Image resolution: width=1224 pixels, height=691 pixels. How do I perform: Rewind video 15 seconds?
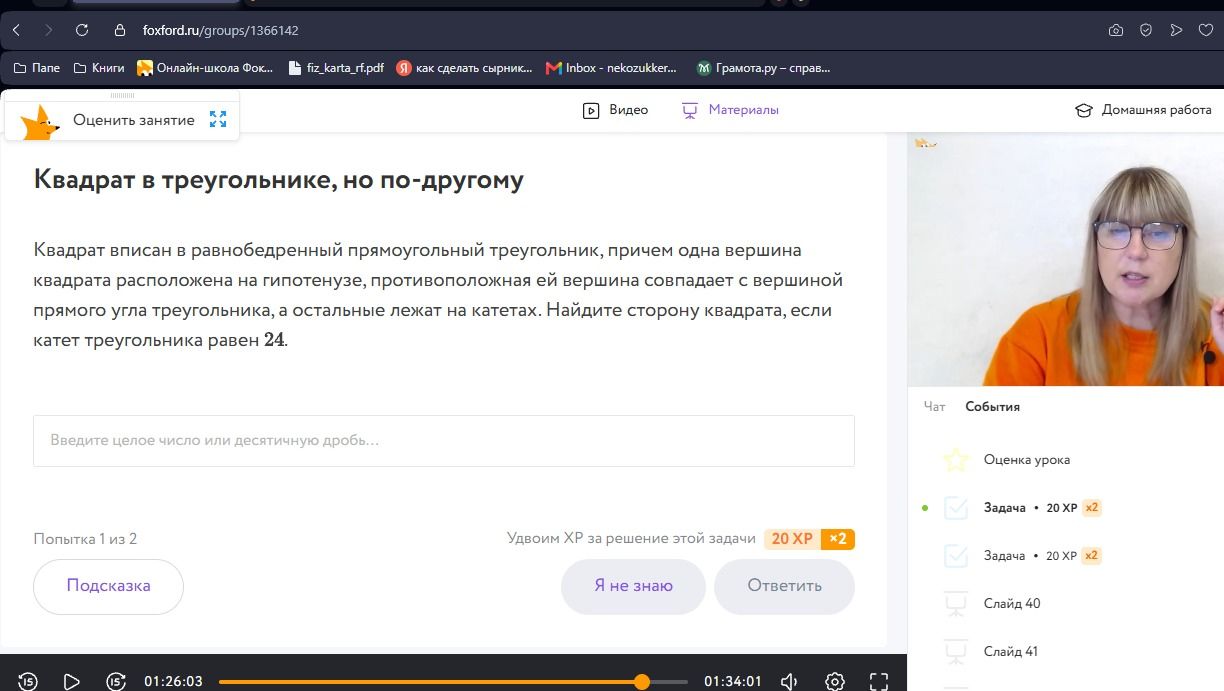(x=28, y=681)
